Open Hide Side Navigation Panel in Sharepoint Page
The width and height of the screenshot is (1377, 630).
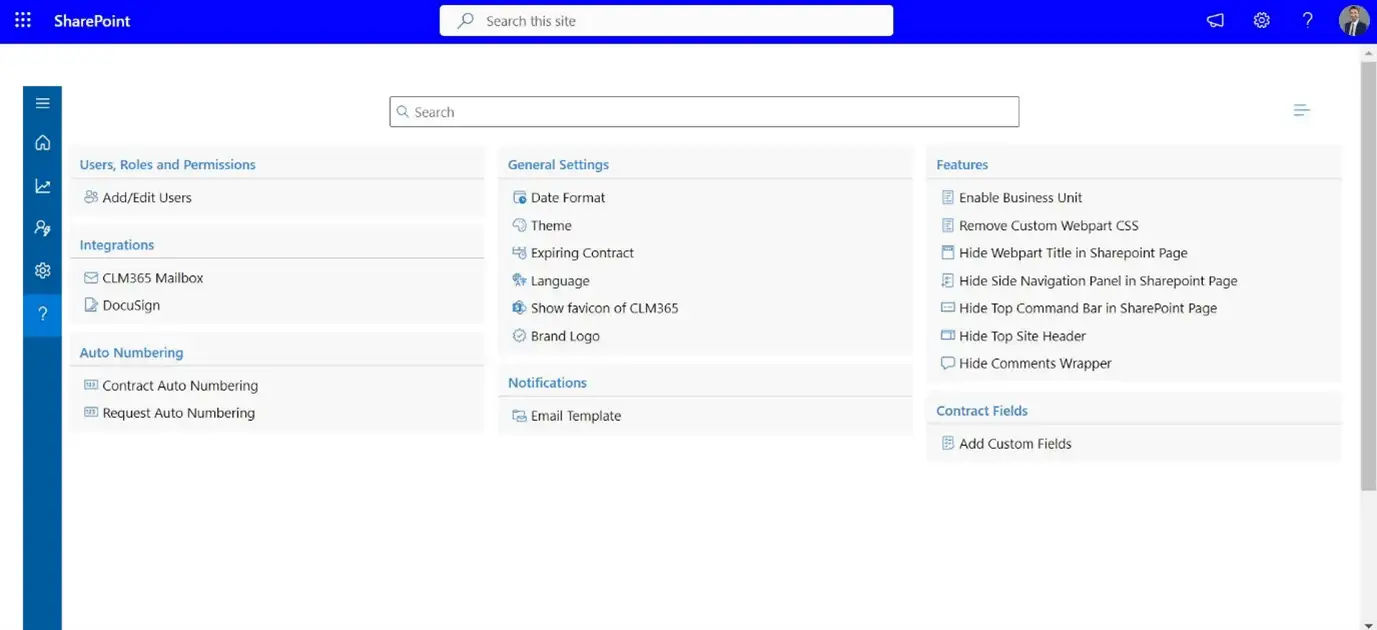[x=1098, y=281]
